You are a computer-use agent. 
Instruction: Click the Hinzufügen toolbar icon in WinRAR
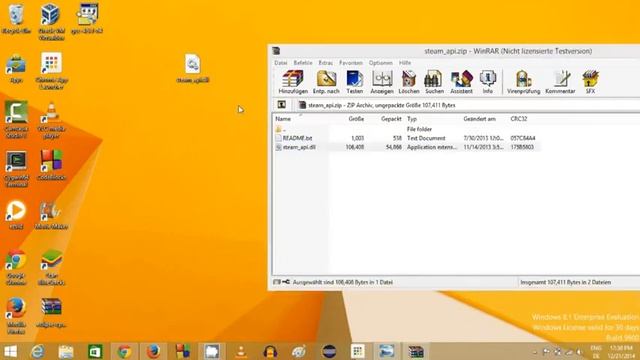pyautogui.click(x=293, y=82)
